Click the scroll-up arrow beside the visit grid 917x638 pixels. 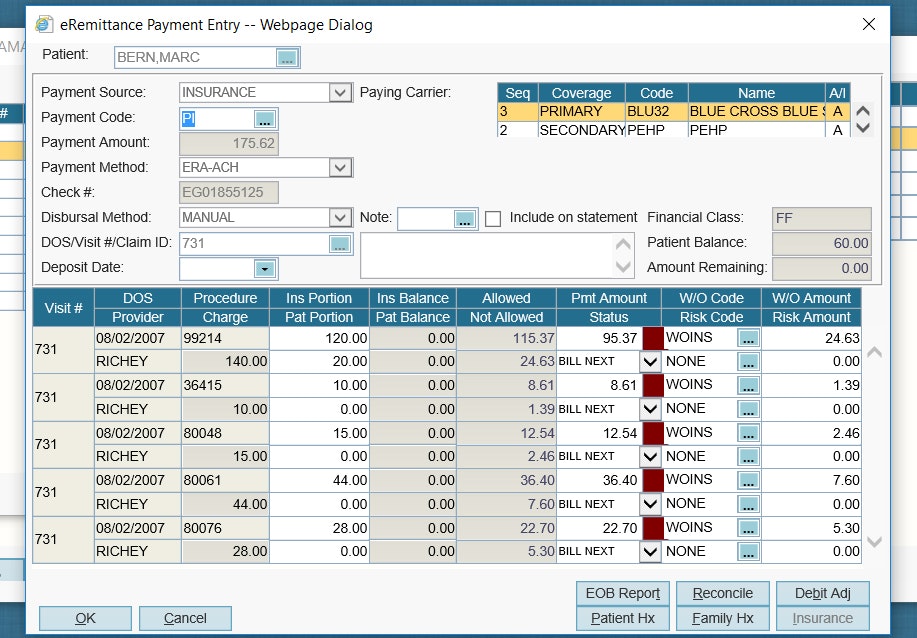[x=874, y=351]
